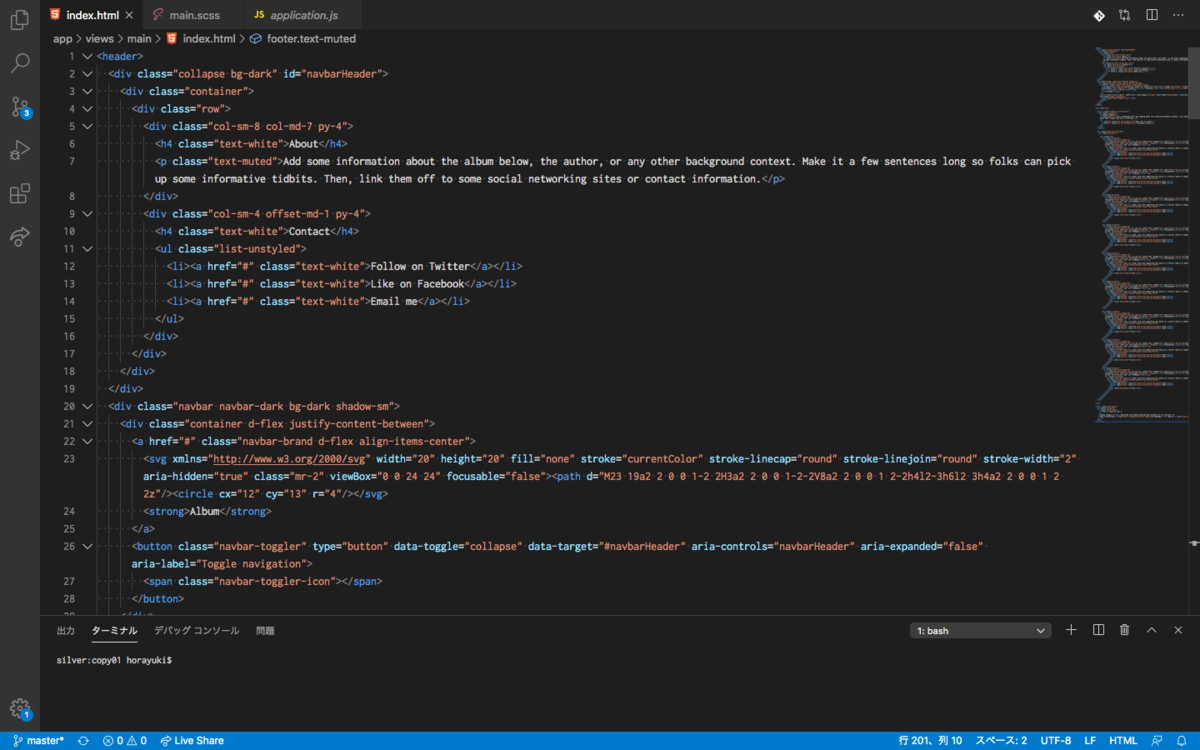Image resolution: width=1200 pixels, height=750 pixels.
Task: Place cursor on 'Email me' text
Action: 393,301
